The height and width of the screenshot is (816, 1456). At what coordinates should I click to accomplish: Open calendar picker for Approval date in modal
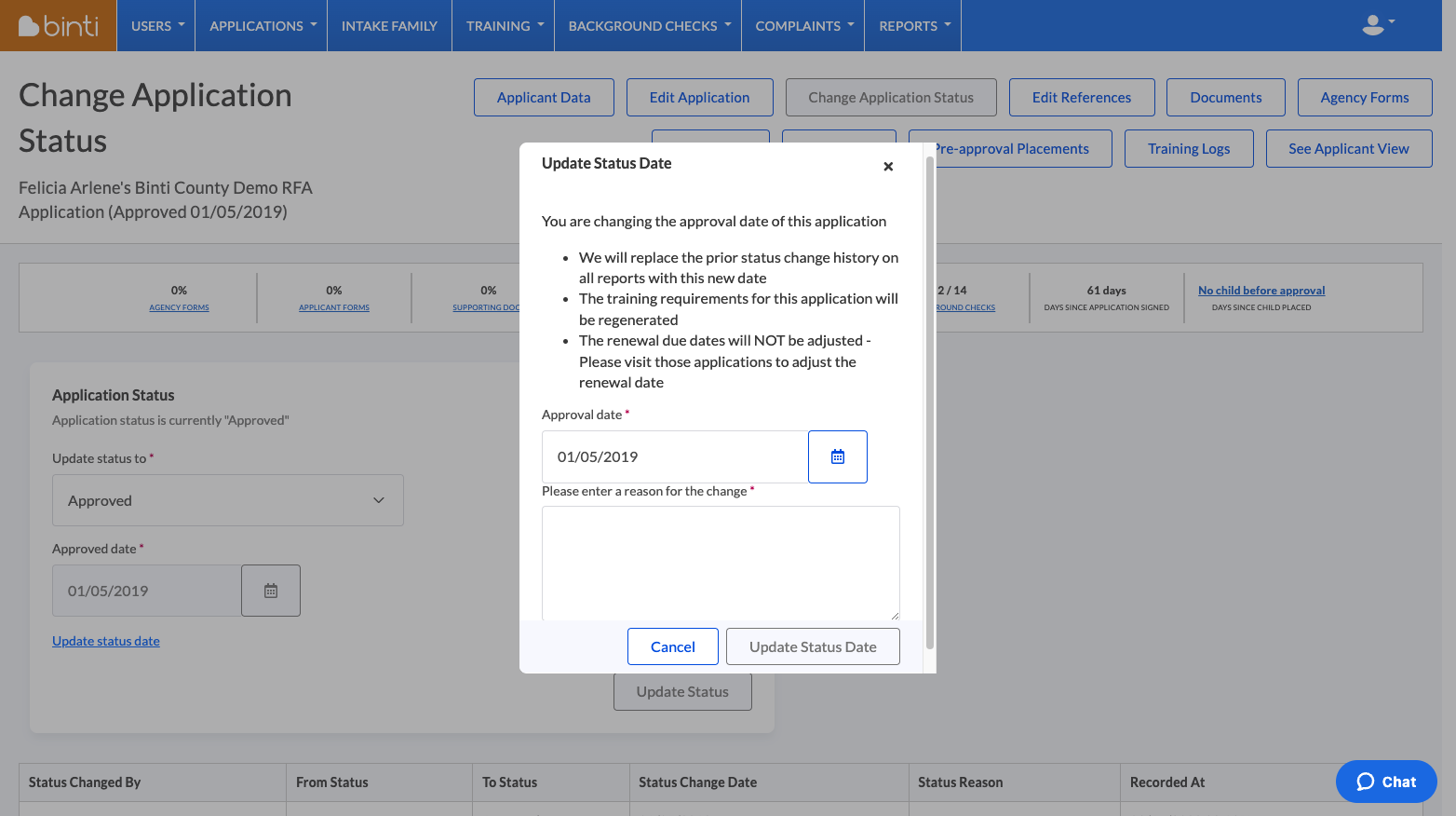coord(838,456)
